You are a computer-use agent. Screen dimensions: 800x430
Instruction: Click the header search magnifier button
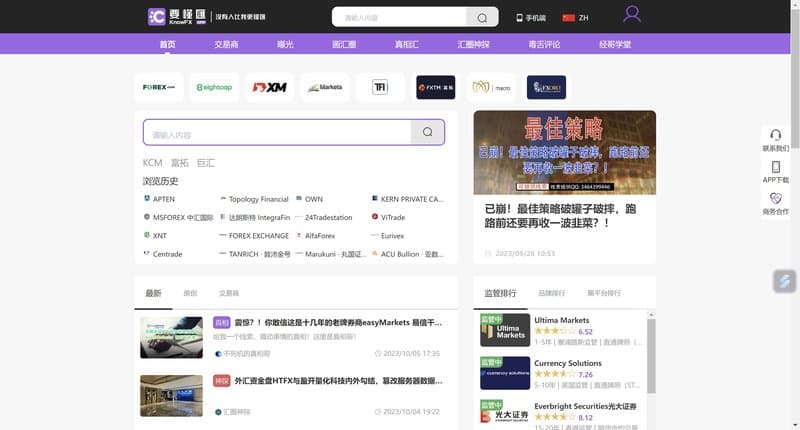tap(482, 18)
